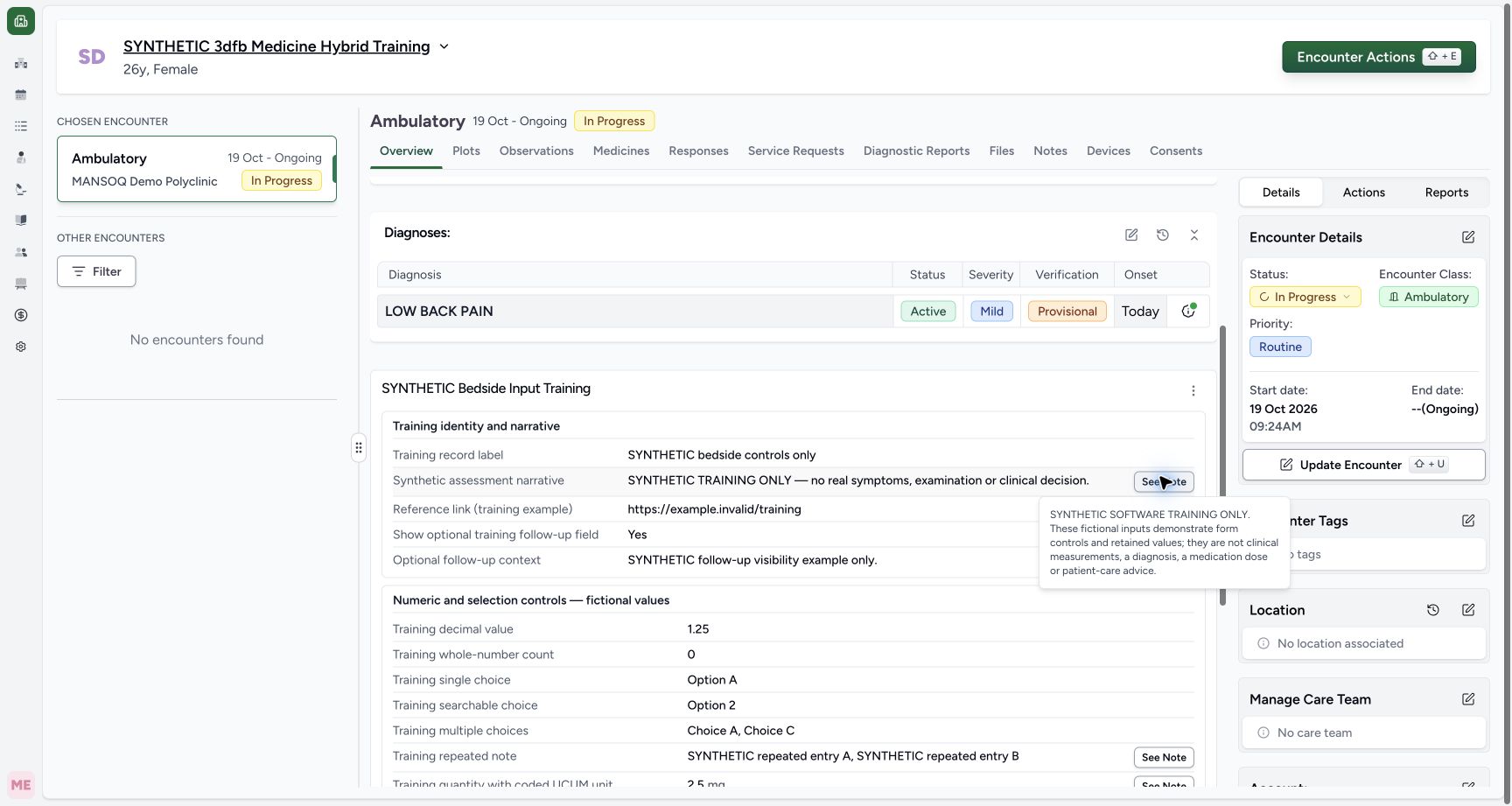Click the patient name SYNTHETIC 3dfb link
This screenshot has width=1512, height=806.
pyautogui.click(x=276, y=46)
